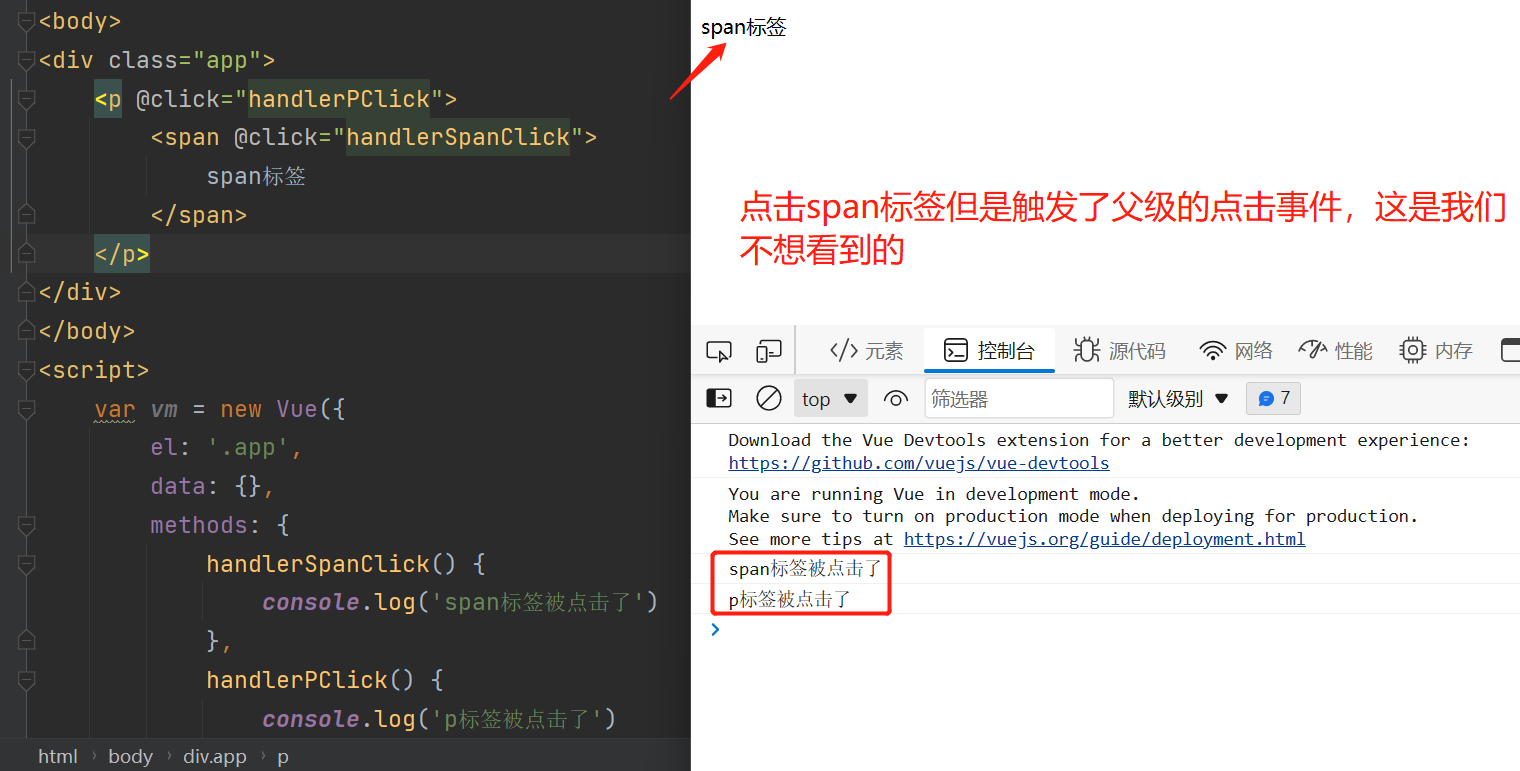The height and width of the screenshot is (771, 1520).
Task: Click the </body> closing fold marker
Action: [27, 331]
